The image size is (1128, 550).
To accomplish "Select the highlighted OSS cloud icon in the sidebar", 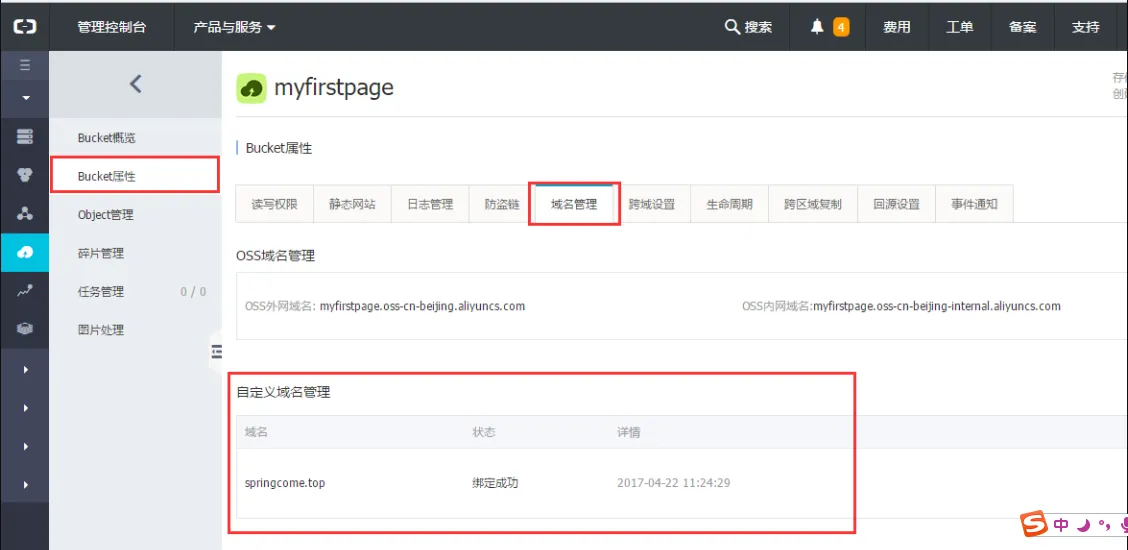I will pos(24,252).
